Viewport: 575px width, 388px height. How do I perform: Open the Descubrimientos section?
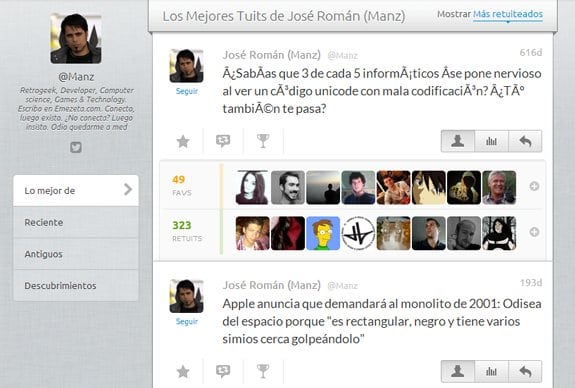[76, 285]
